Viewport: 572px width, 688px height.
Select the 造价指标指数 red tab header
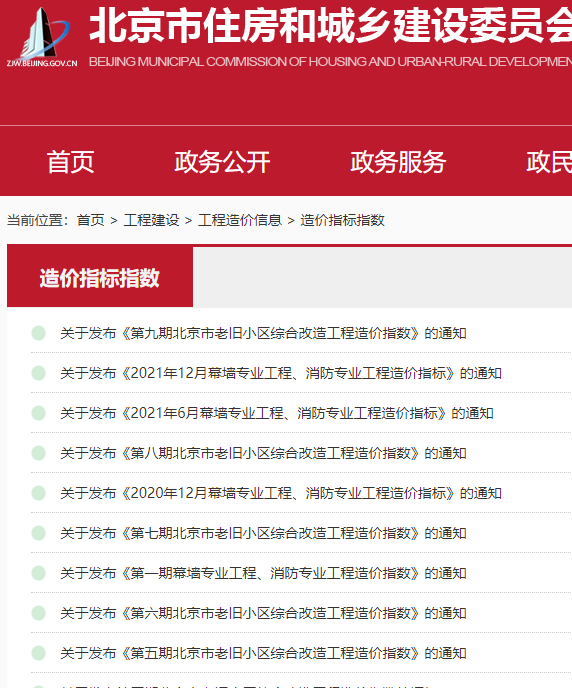pyautogui.click(x=100, y=277)
